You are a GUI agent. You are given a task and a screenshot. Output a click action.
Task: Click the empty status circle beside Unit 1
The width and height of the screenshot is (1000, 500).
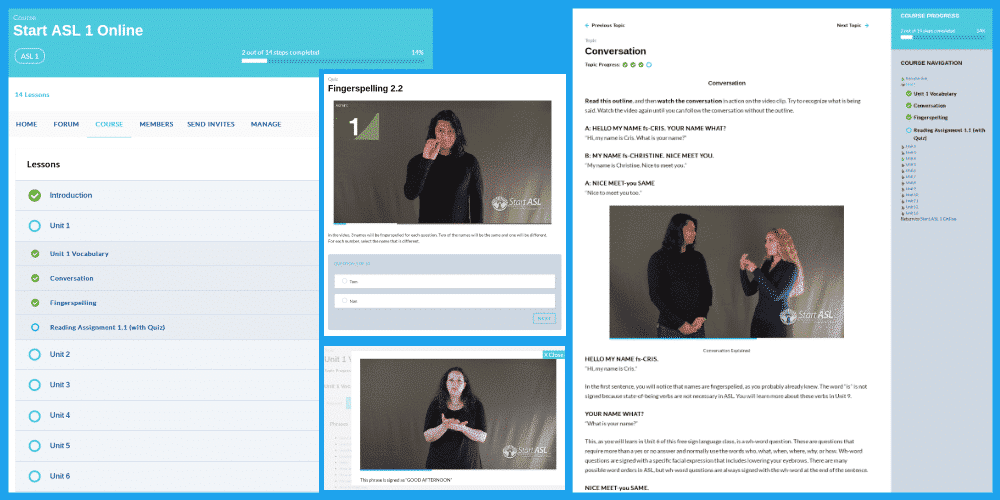(35, 226)
